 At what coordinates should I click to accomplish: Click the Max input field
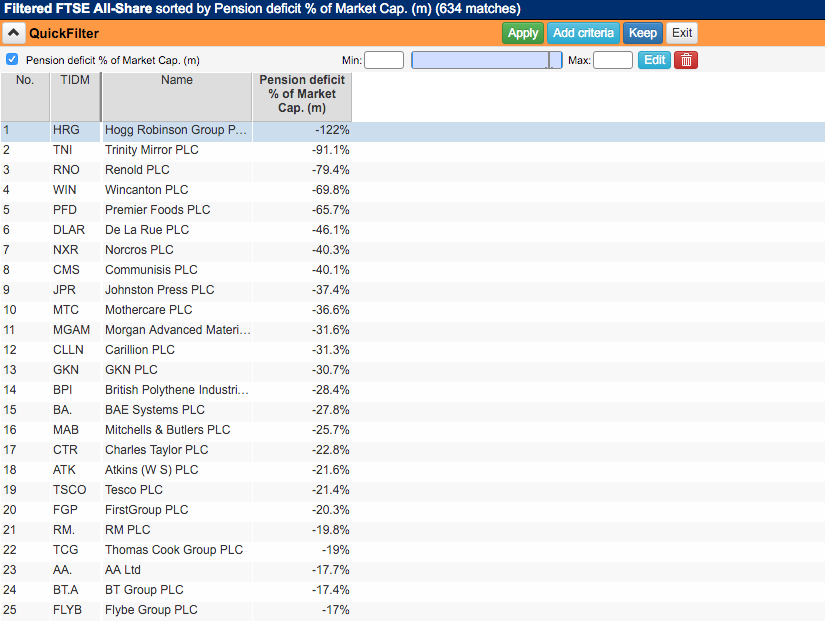coord(613,60)
